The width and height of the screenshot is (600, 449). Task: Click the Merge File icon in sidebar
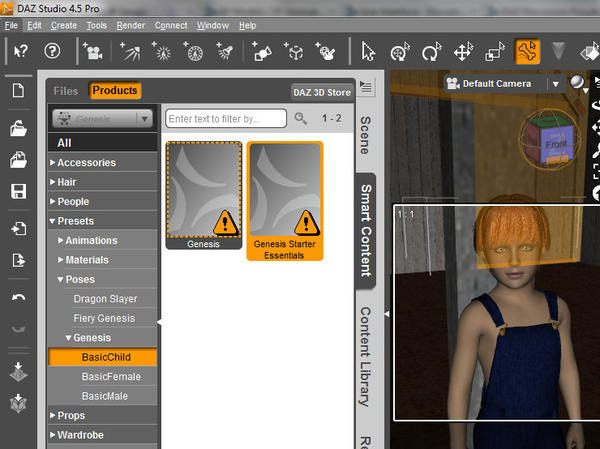[x=18, y=160]
